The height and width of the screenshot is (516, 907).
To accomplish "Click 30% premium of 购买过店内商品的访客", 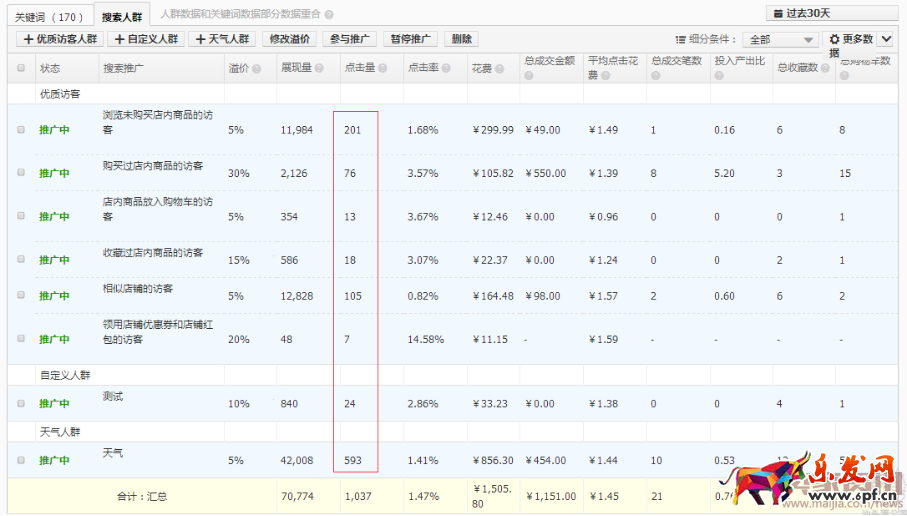I will coord(239,173).
